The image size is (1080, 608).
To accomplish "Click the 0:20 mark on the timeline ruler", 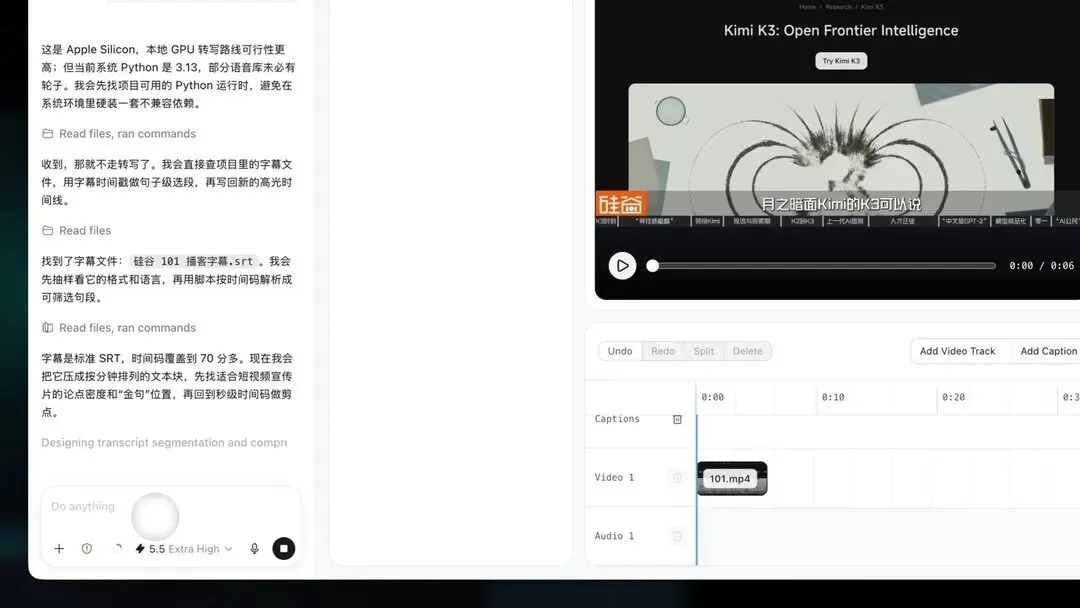I will pyautogui.click(x=953, y=397).
